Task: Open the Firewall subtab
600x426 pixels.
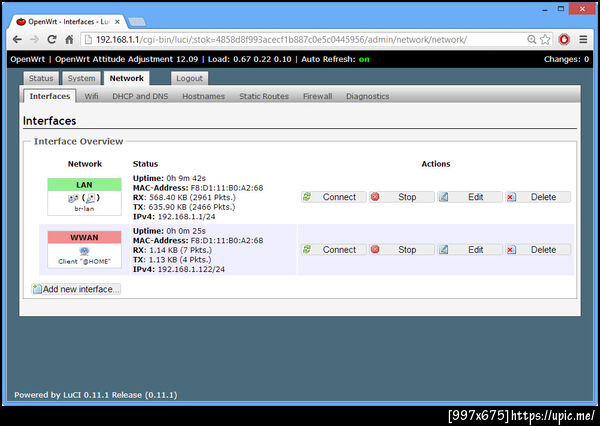Action: (x=318, y=96)
